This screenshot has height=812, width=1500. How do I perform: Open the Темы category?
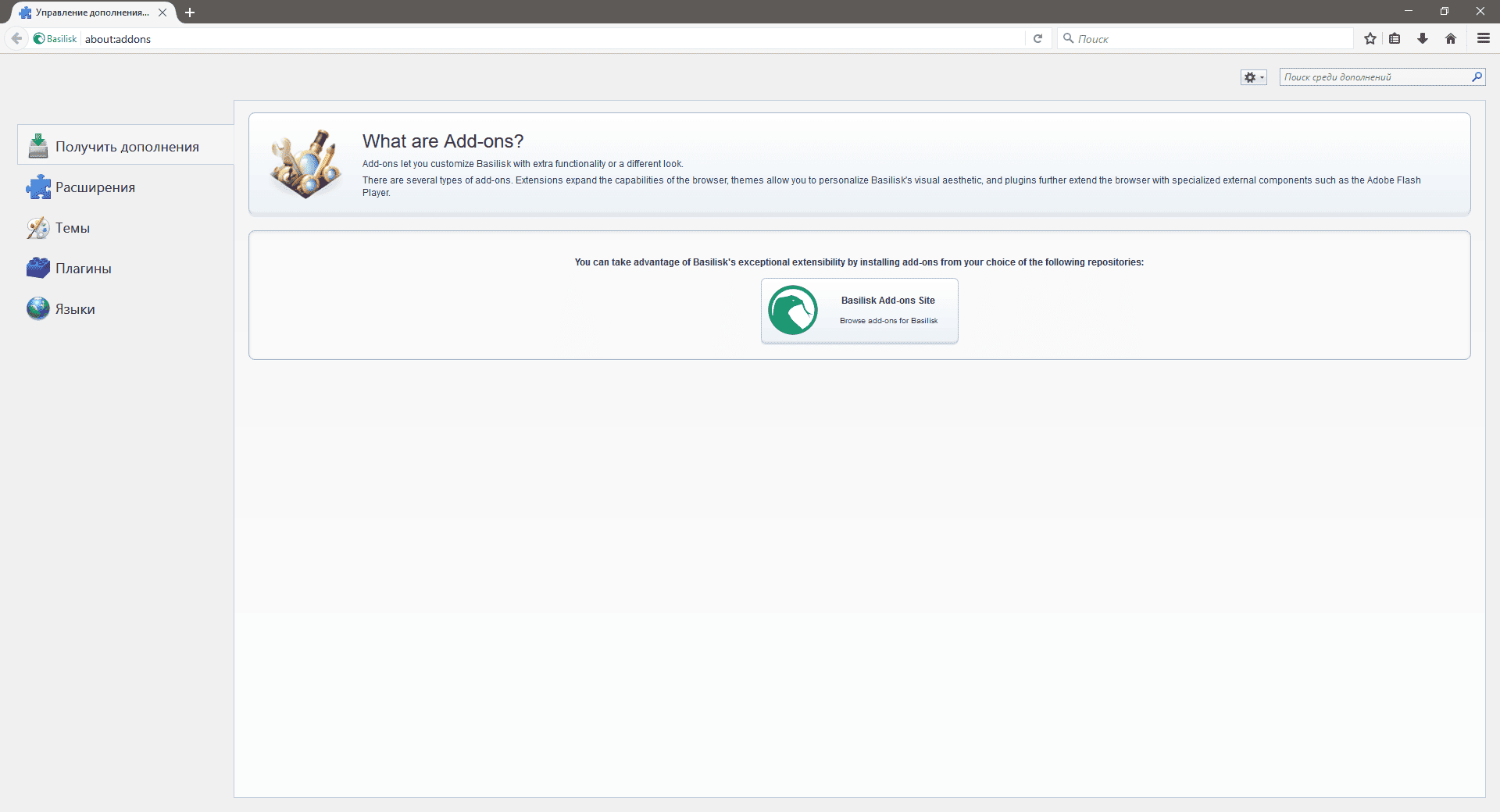pos(125,227)
